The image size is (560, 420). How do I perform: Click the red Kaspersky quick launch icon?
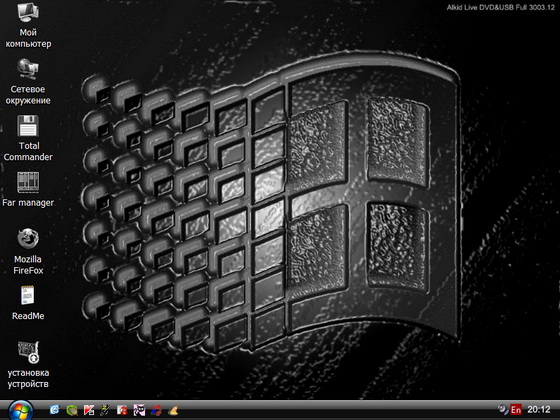89,410
